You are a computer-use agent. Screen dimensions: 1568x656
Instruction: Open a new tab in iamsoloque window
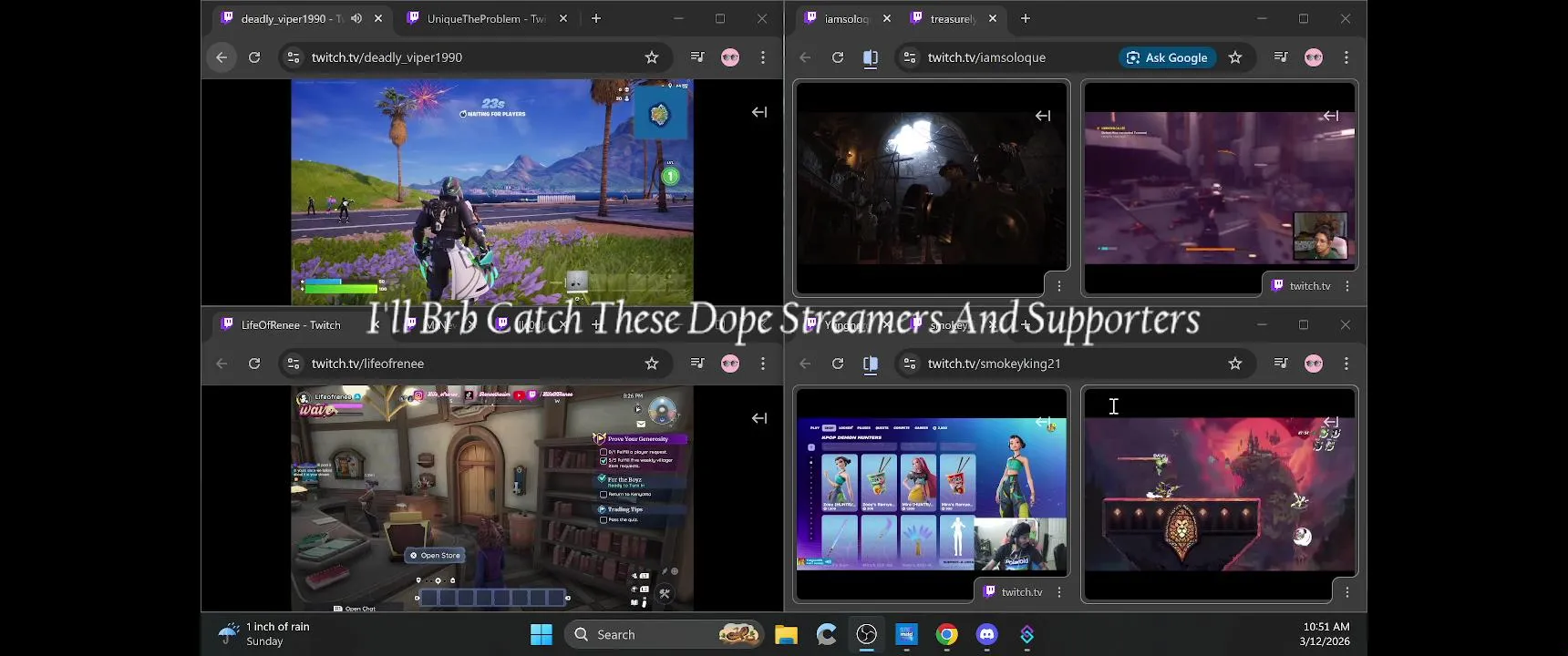(1026, 18)
